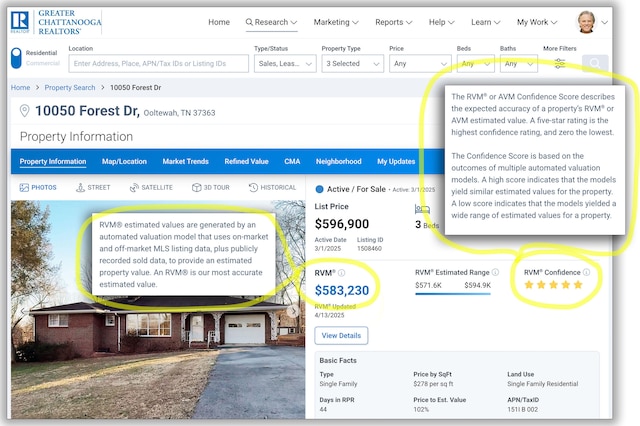The width and height of the screenshot is (640, 426).
Task: Select the Street view
Action: [93, 188]
